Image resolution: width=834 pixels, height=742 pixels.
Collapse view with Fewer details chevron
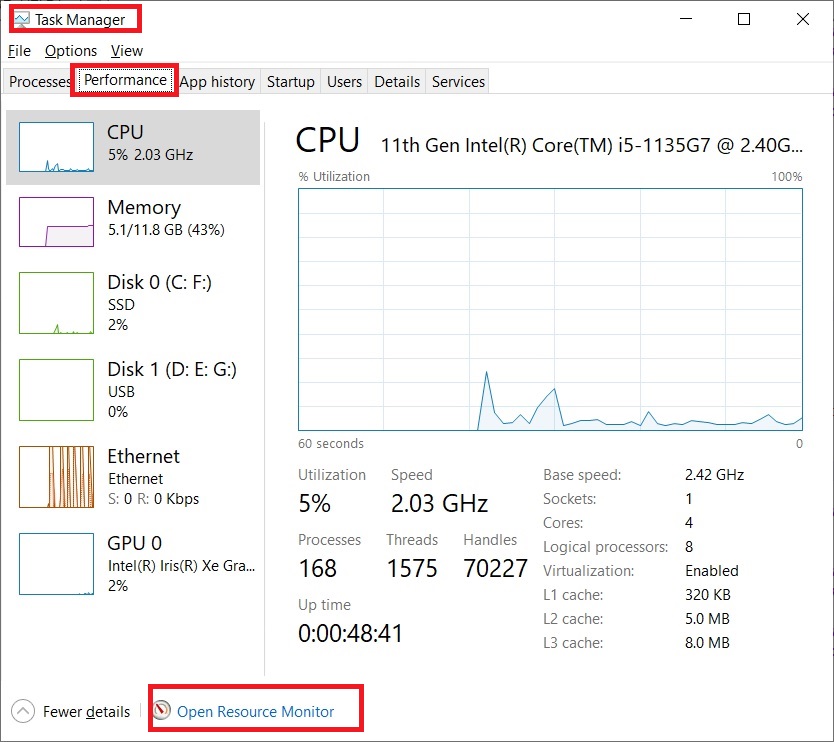click(23, 712)
